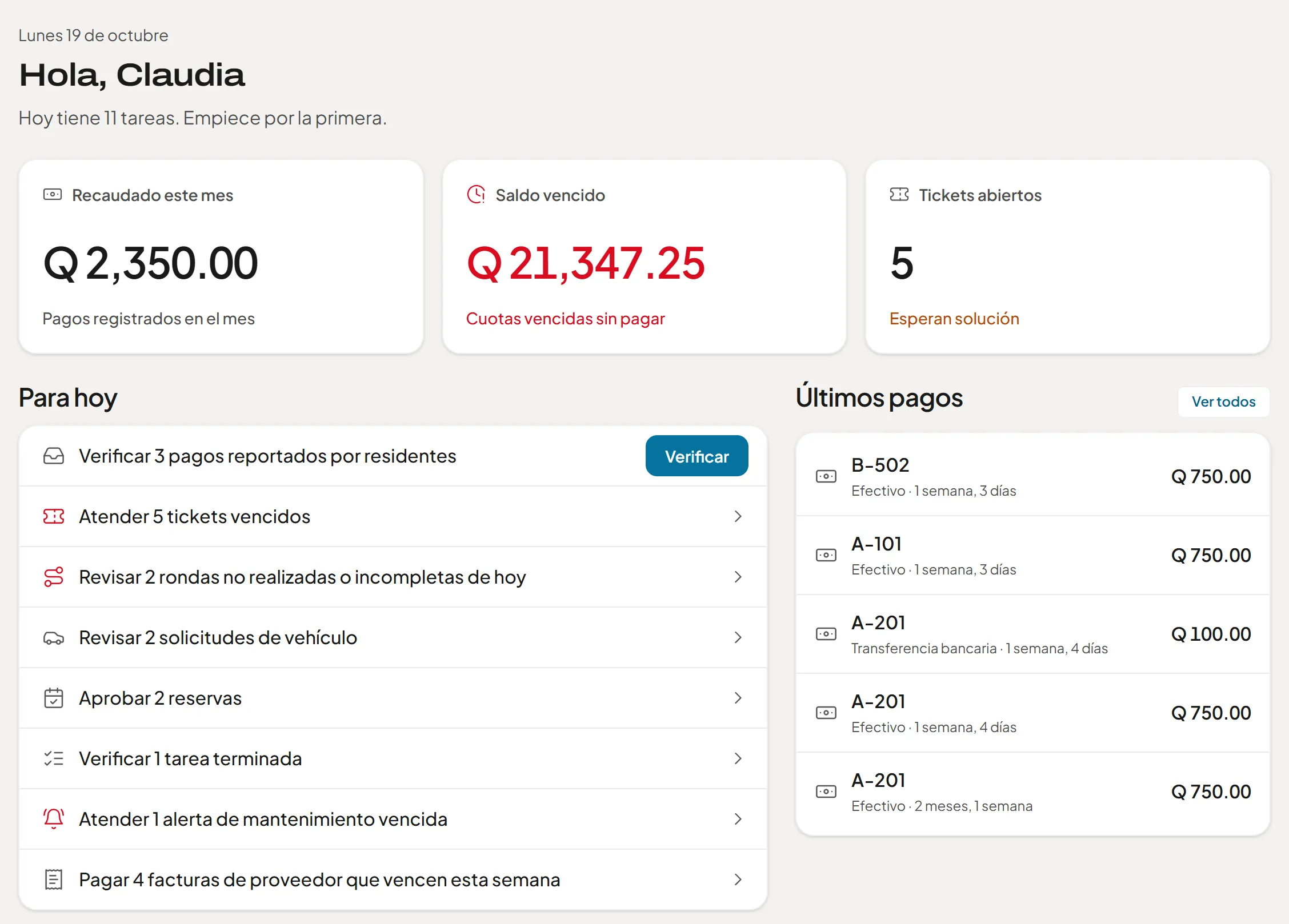Click the ticket icon beside Tickets abiertos
1289x924 pixels.
click(899, 195)
